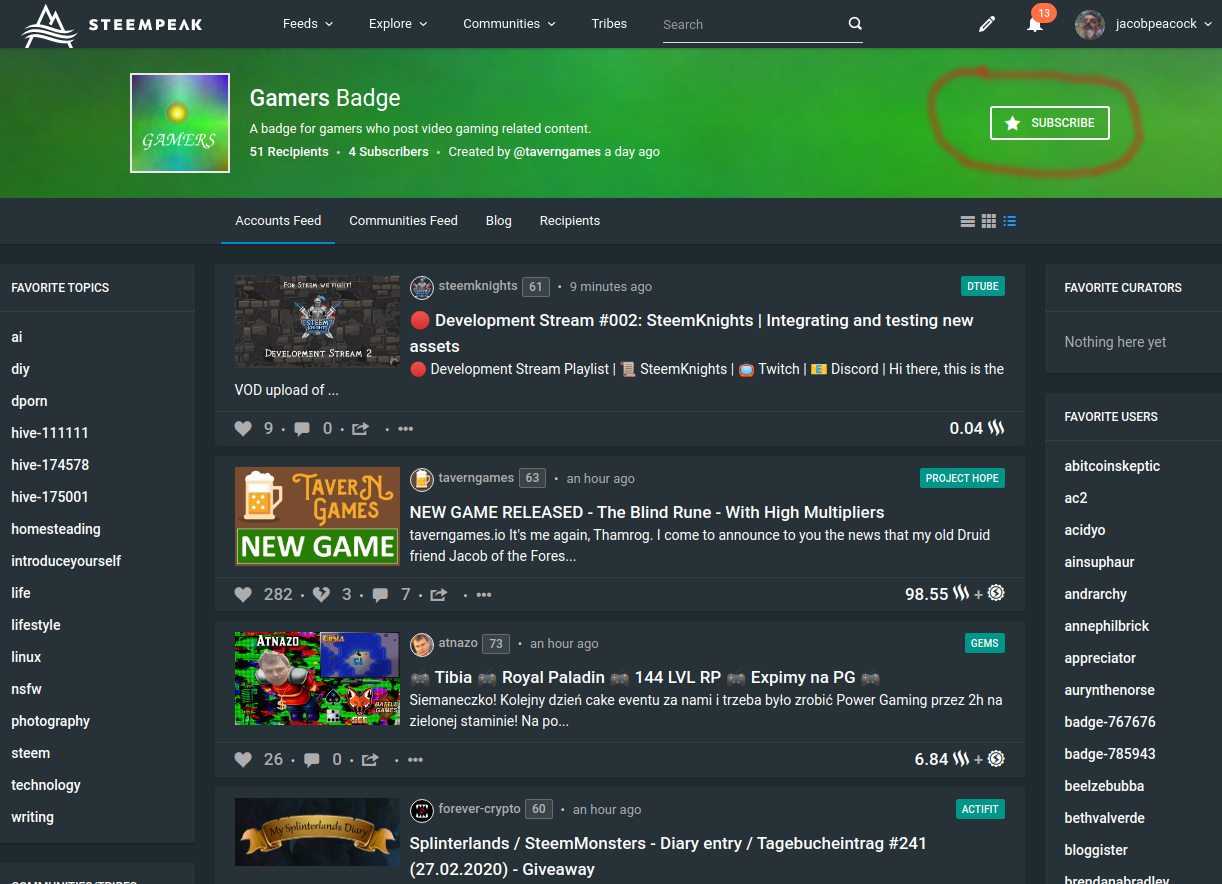The image size is (1222, 884).
Task: Subscribe to the Gamers Badge
Action: click(x=1050, y=123)
